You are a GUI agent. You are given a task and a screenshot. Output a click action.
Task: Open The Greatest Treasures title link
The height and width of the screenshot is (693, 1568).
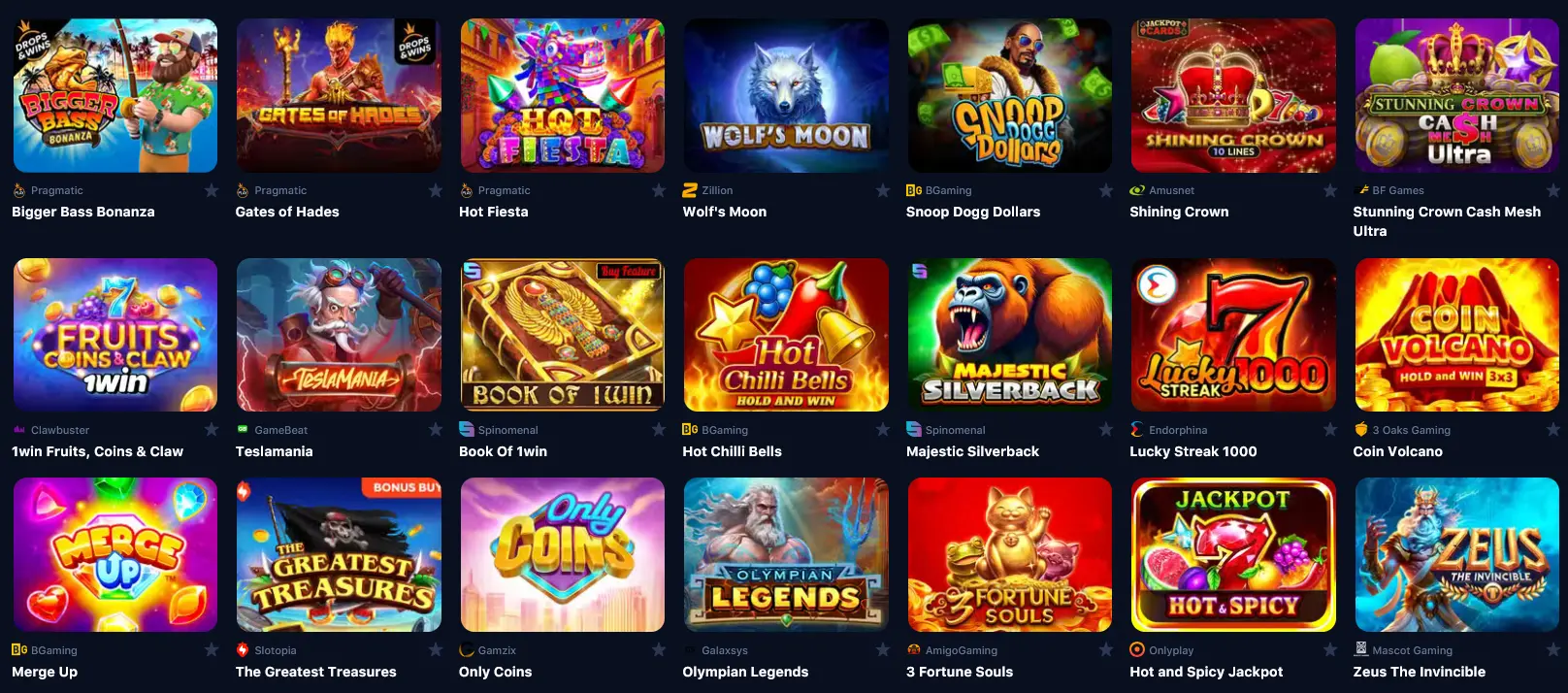[316, 672]
